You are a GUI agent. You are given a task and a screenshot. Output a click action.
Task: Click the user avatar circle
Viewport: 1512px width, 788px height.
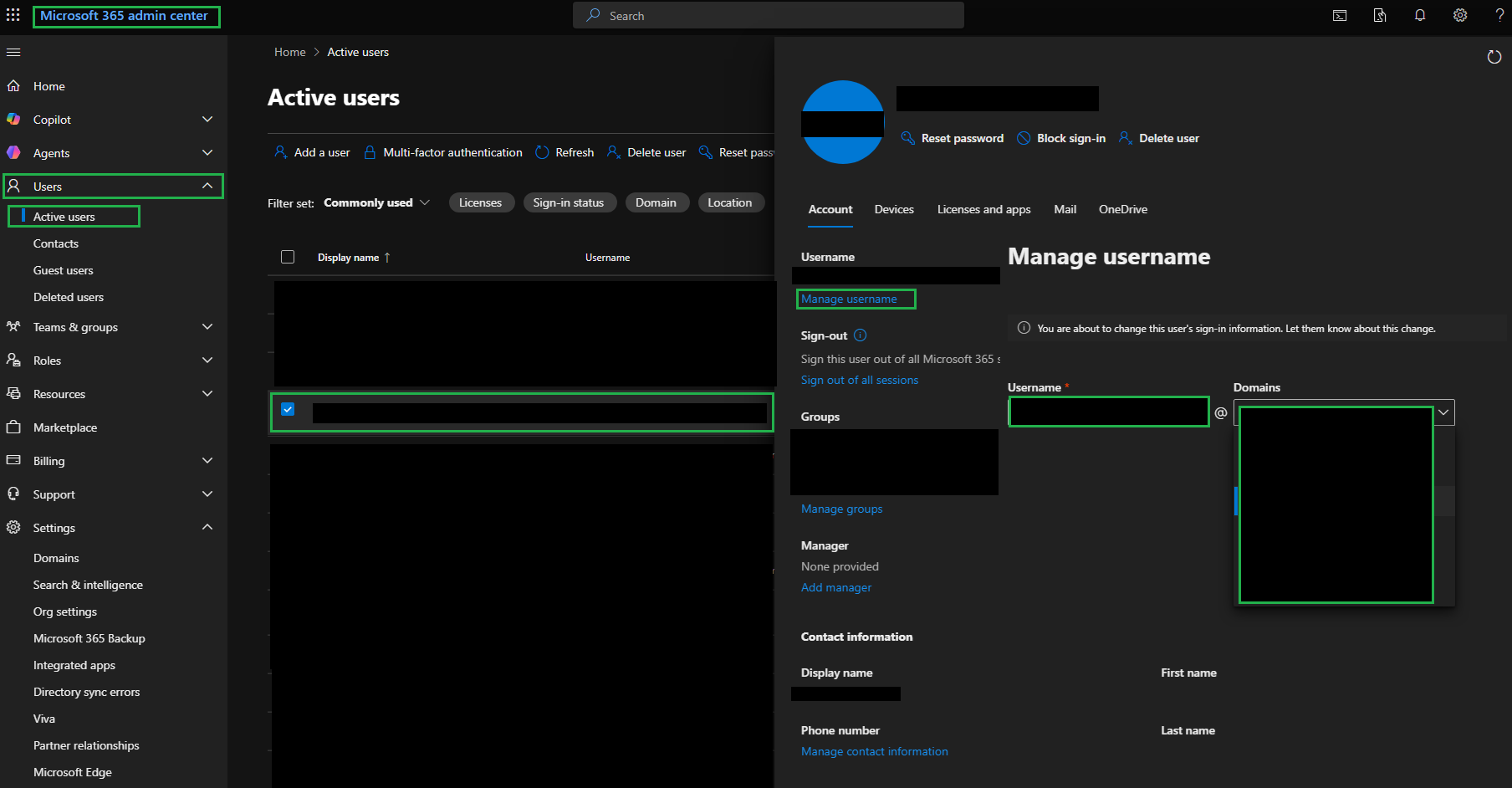tap(843, 122)
